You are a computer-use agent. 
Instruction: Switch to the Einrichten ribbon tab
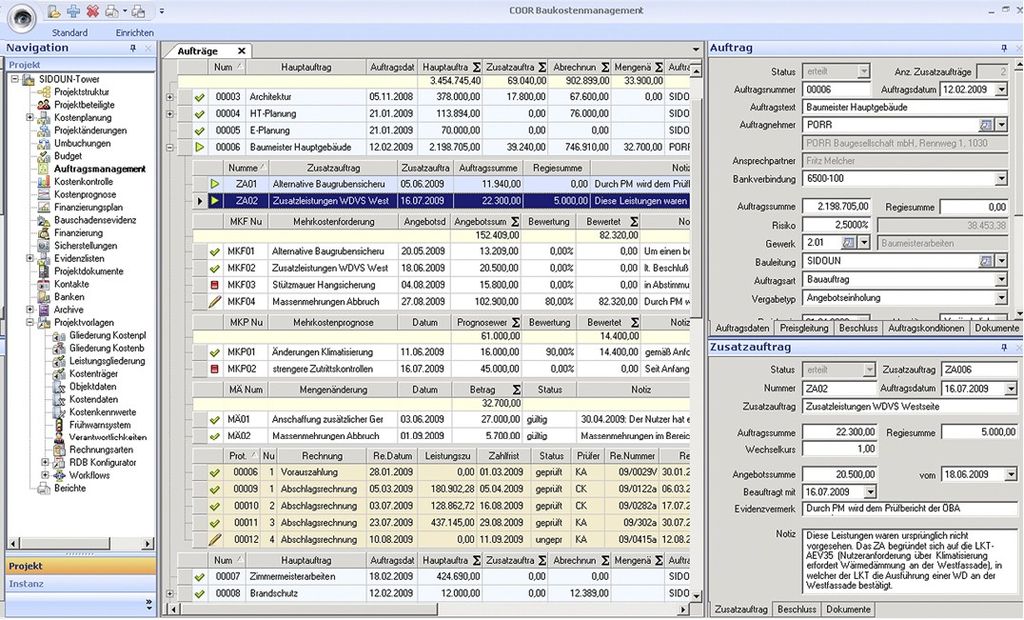(x=135, y=33)
